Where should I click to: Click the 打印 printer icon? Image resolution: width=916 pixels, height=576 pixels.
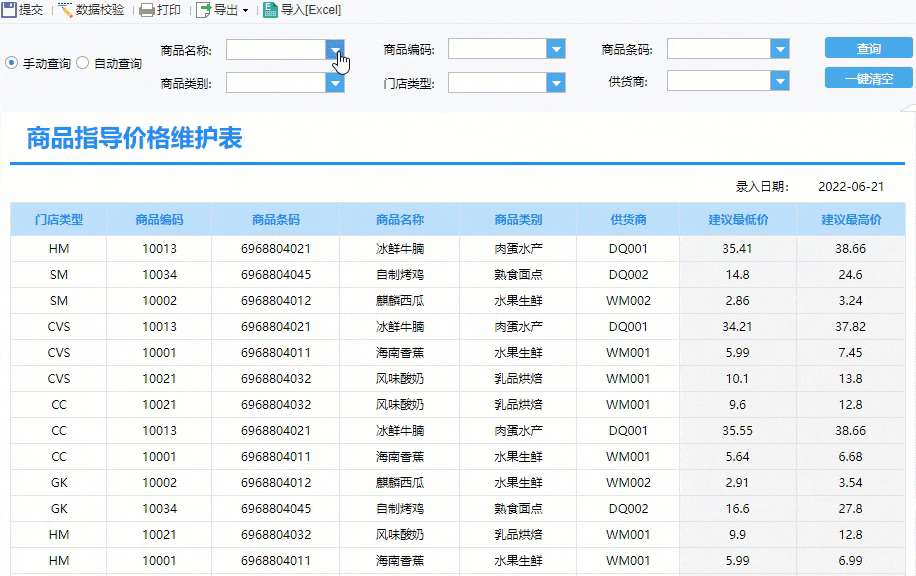[x=147, y=10]
